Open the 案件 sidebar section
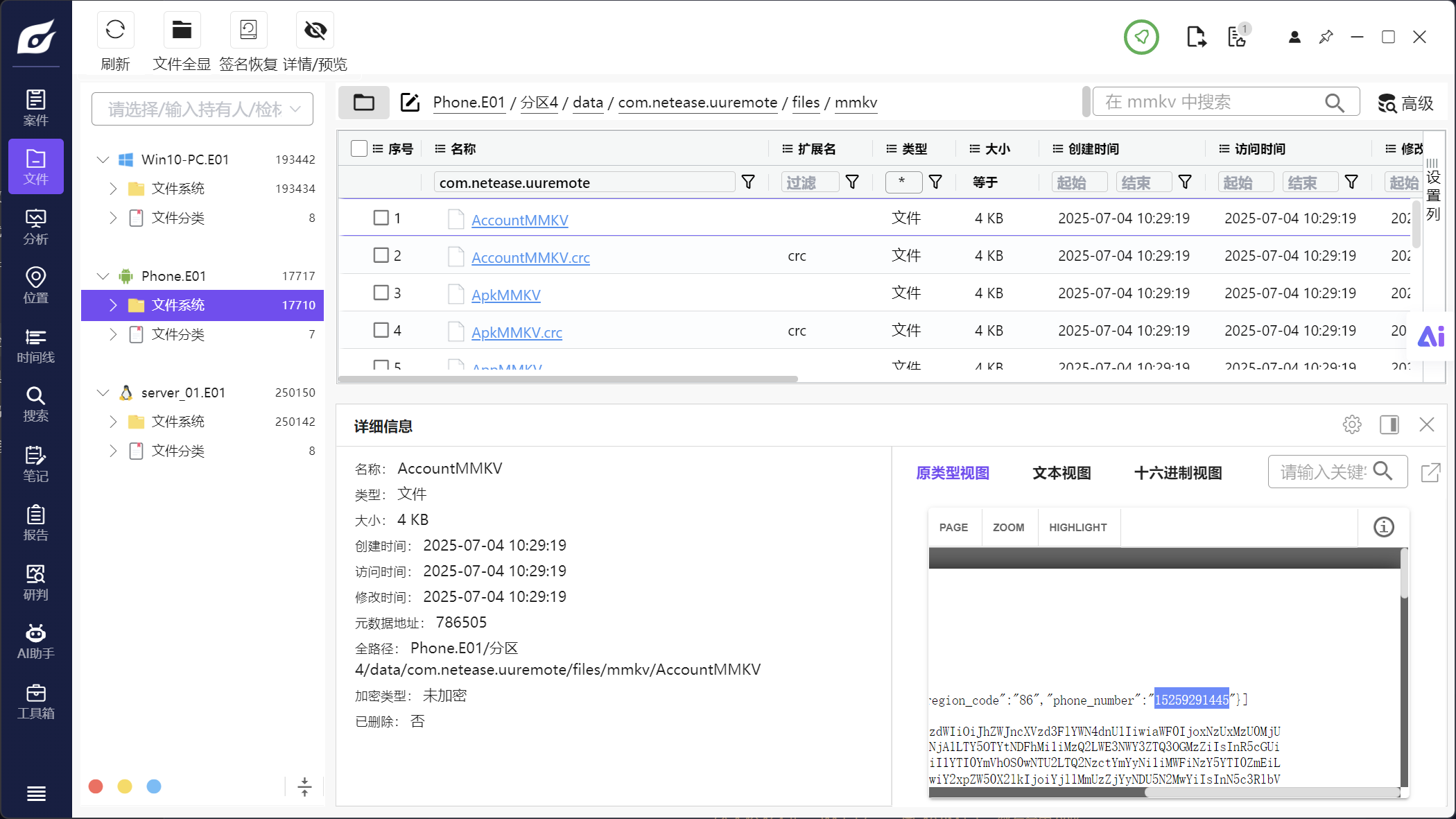 pos(36,107)
